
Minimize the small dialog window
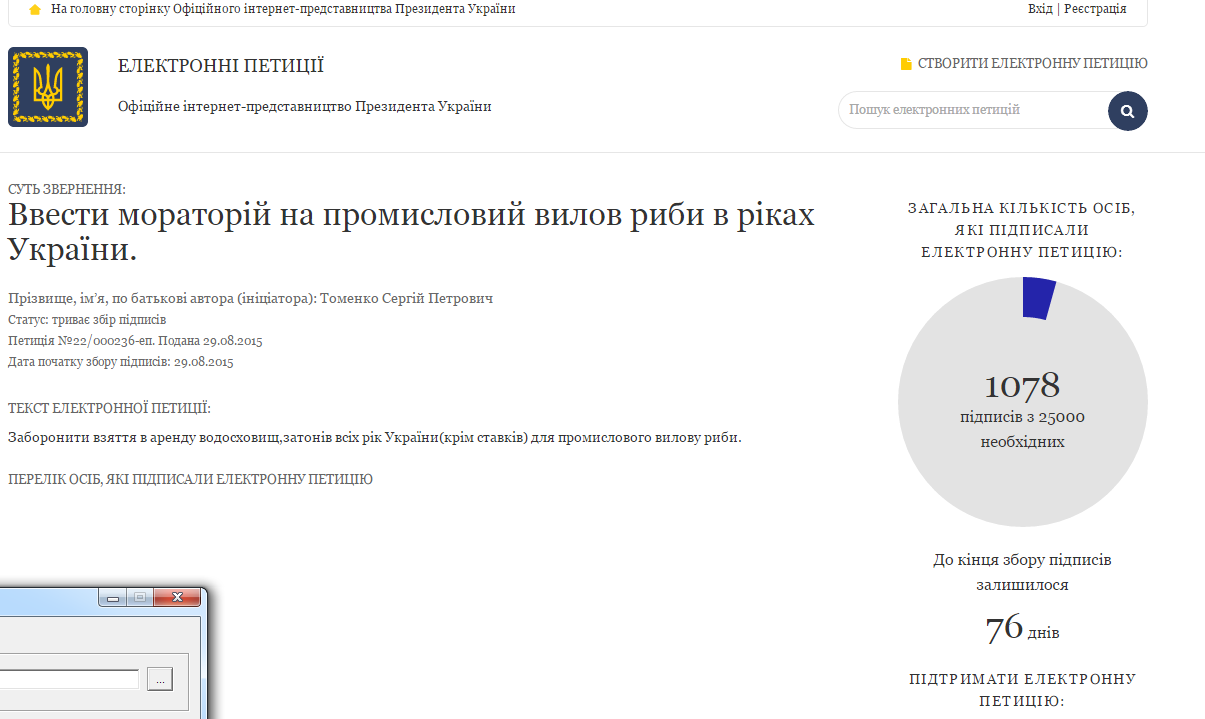pyautogui.click(x=113, y=598)
